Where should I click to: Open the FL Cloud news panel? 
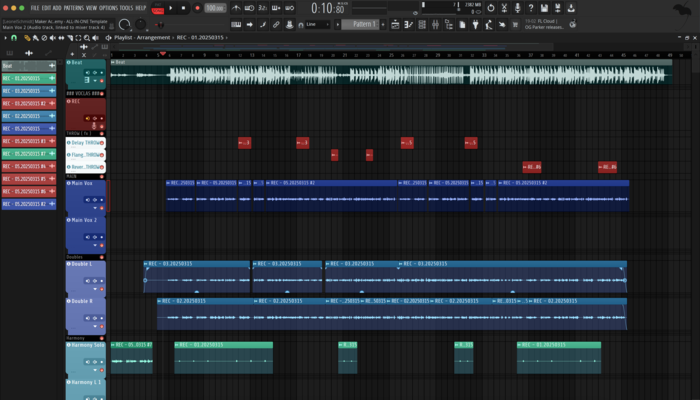pyautogui.click(x=545, y=24)
